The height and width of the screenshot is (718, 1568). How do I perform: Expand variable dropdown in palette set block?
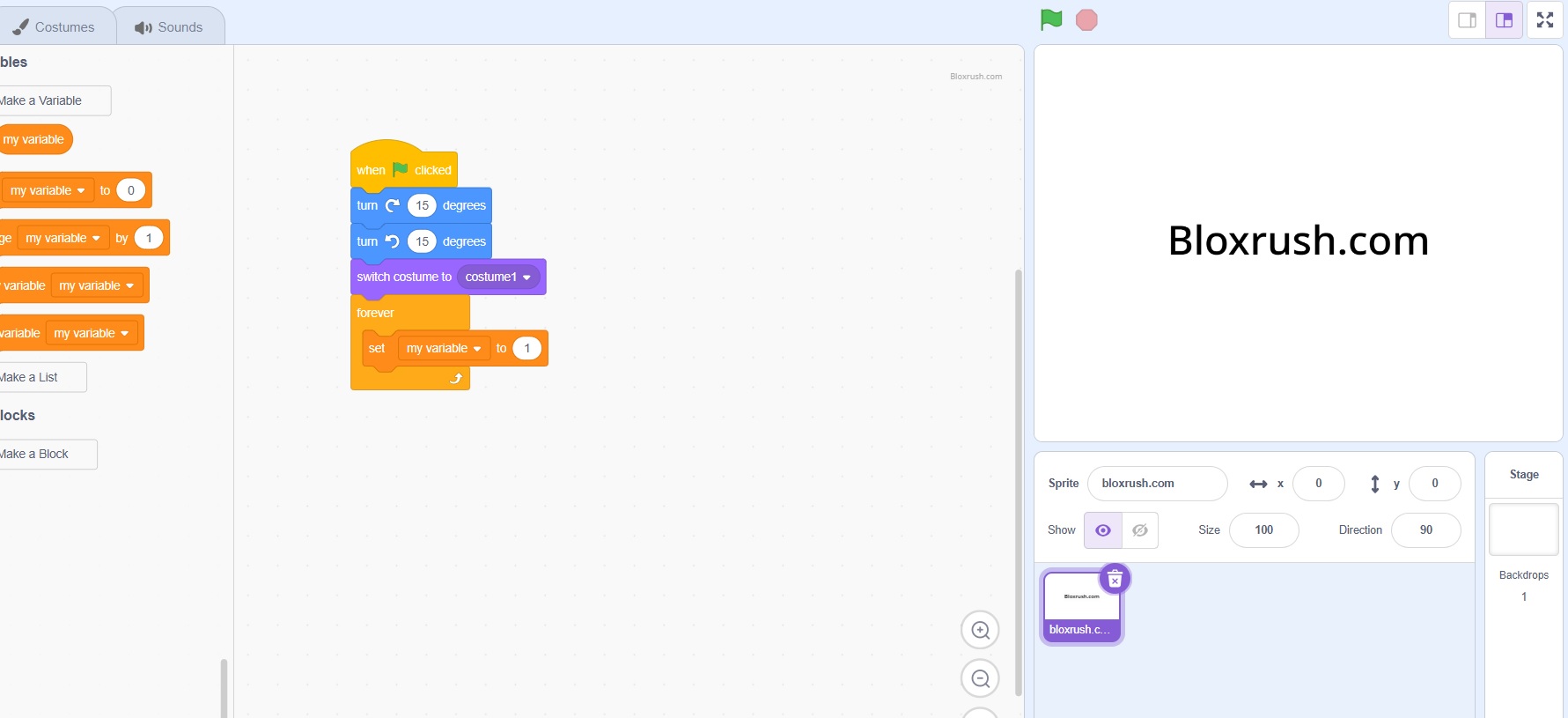tap(81, 191)
